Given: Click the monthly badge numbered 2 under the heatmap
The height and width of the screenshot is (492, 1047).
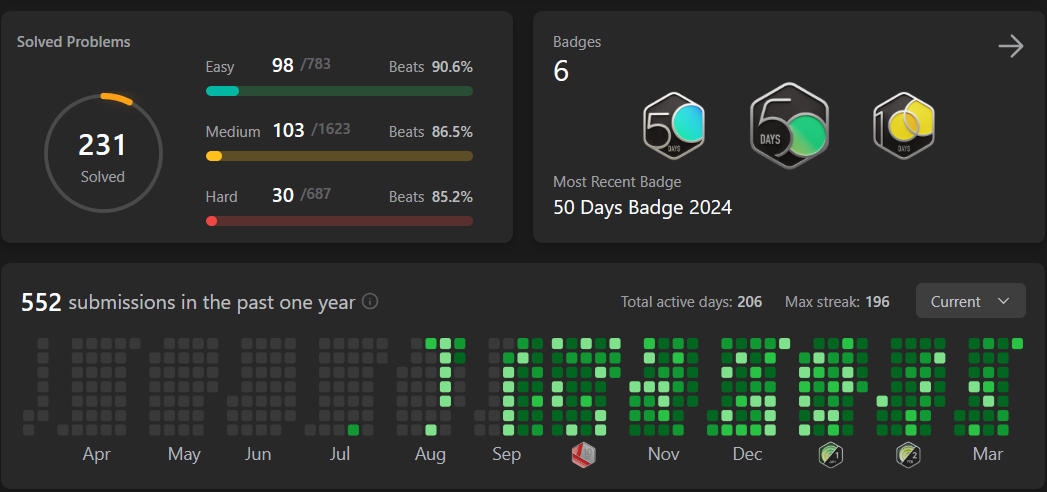Looking at the screenshot, I should tap(908, 455).
